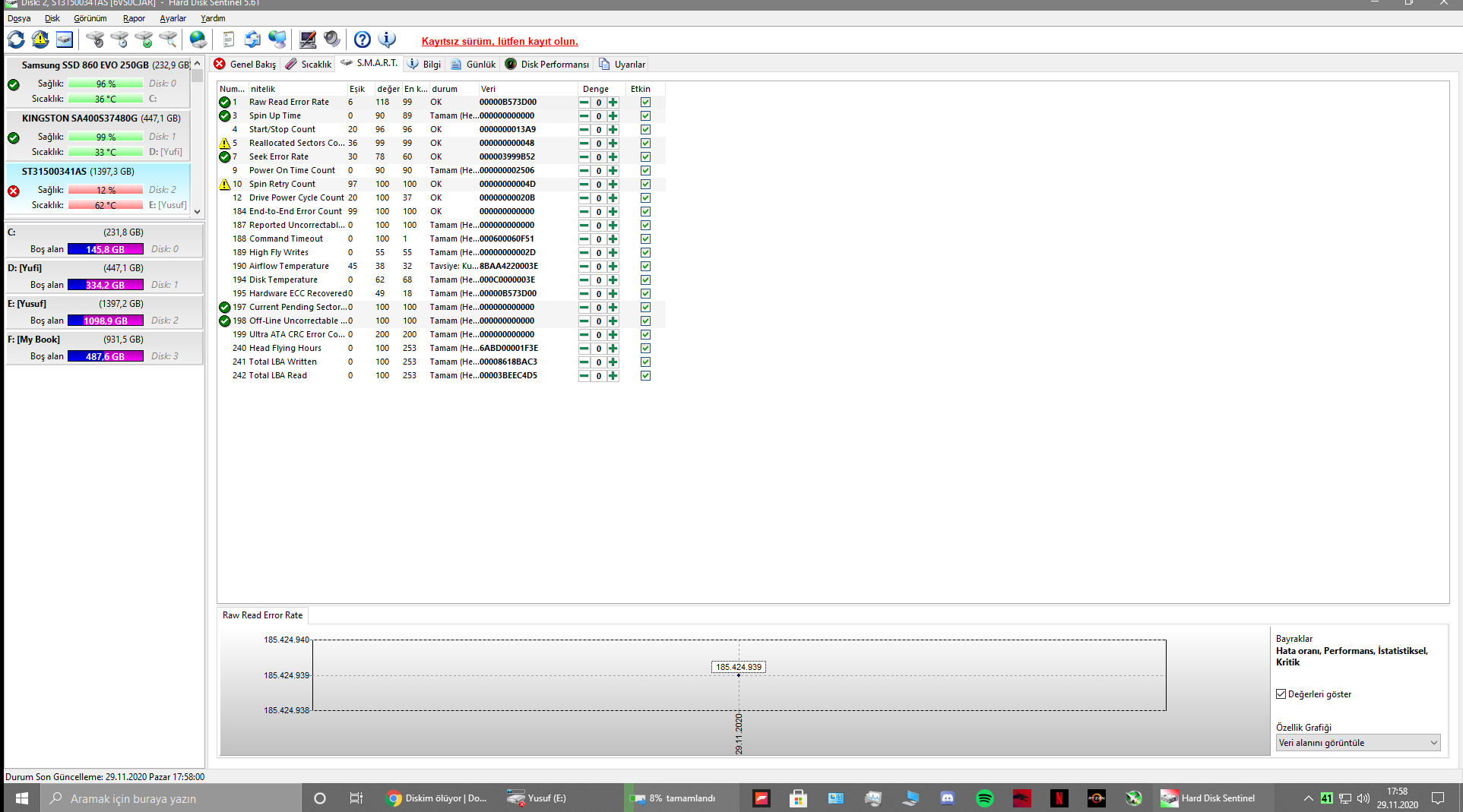Open help with the question mark icon

click(x=363, y=39)
